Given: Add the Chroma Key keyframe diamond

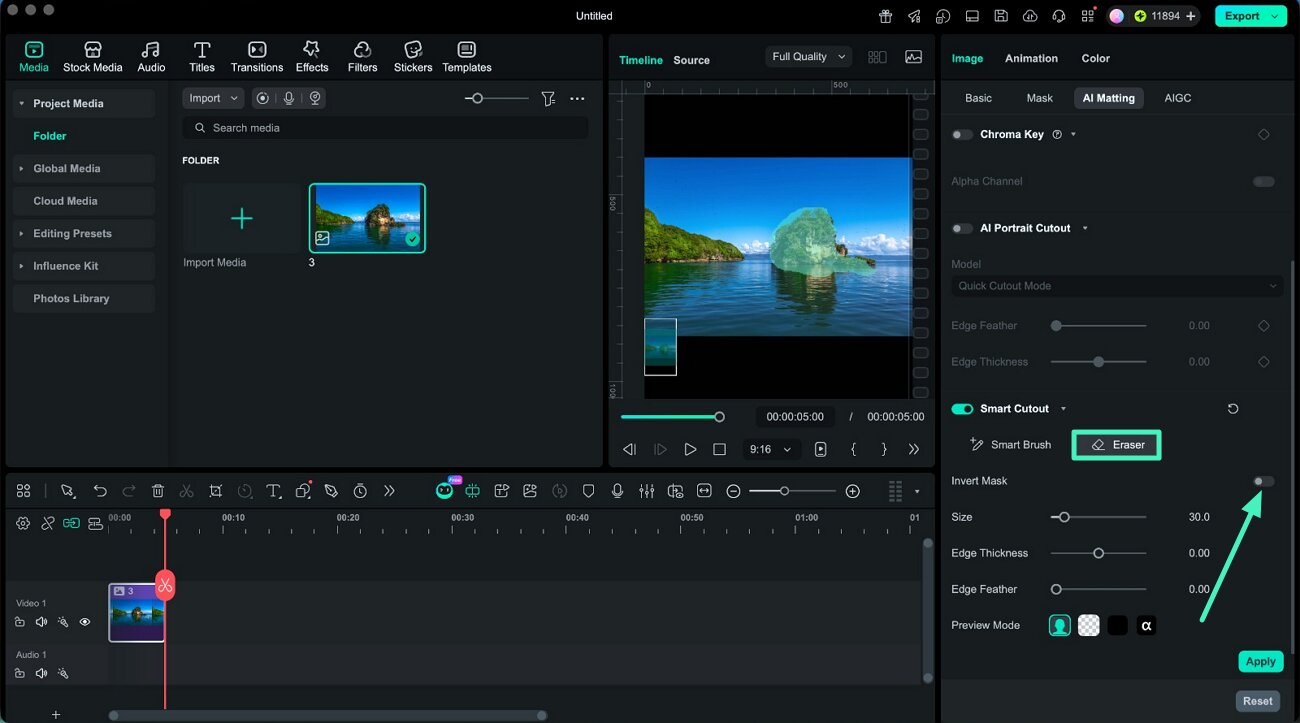Looking at the screenshot, I should (x=1264, y=134).
